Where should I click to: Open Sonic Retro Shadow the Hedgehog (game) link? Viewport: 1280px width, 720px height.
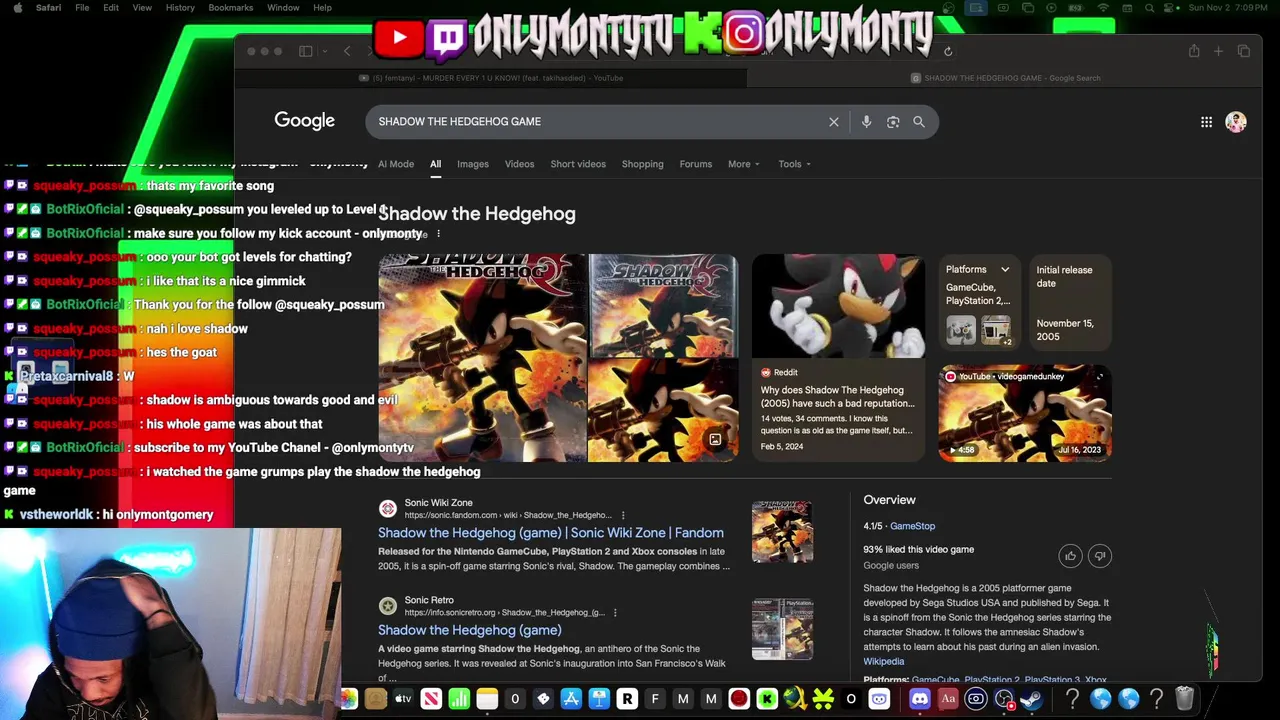click(x=469, y=630)
